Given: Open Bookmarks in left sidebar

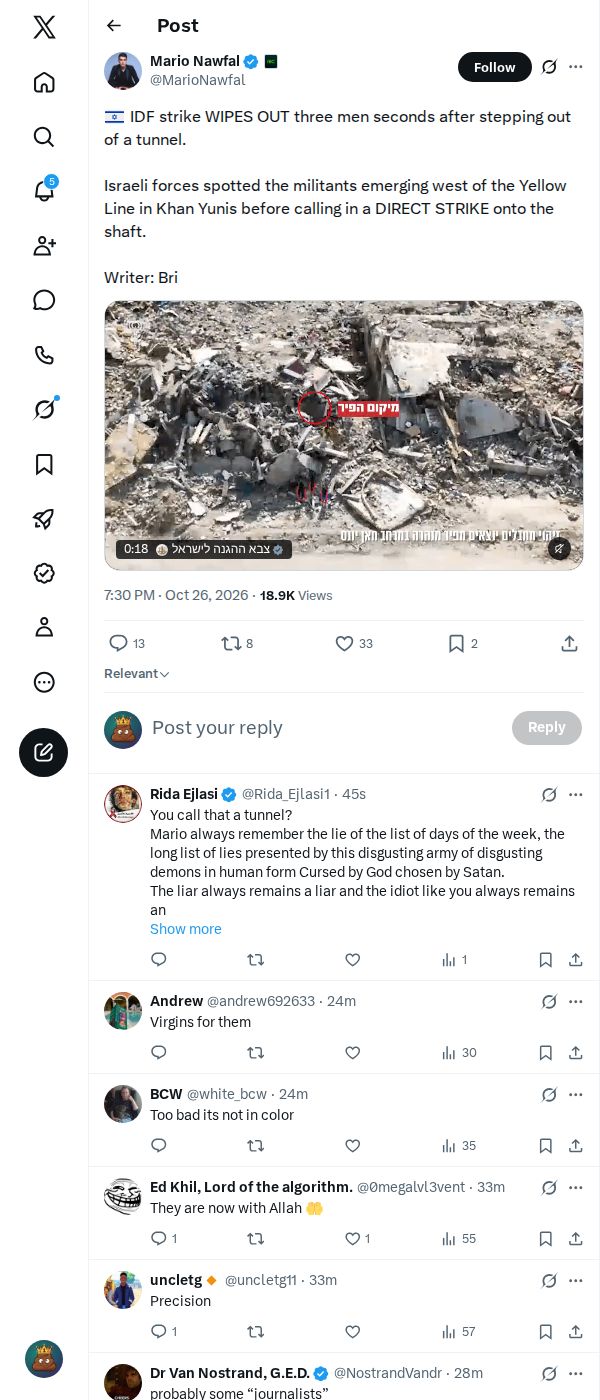Looking at the screenshot, I should point(44,464).
